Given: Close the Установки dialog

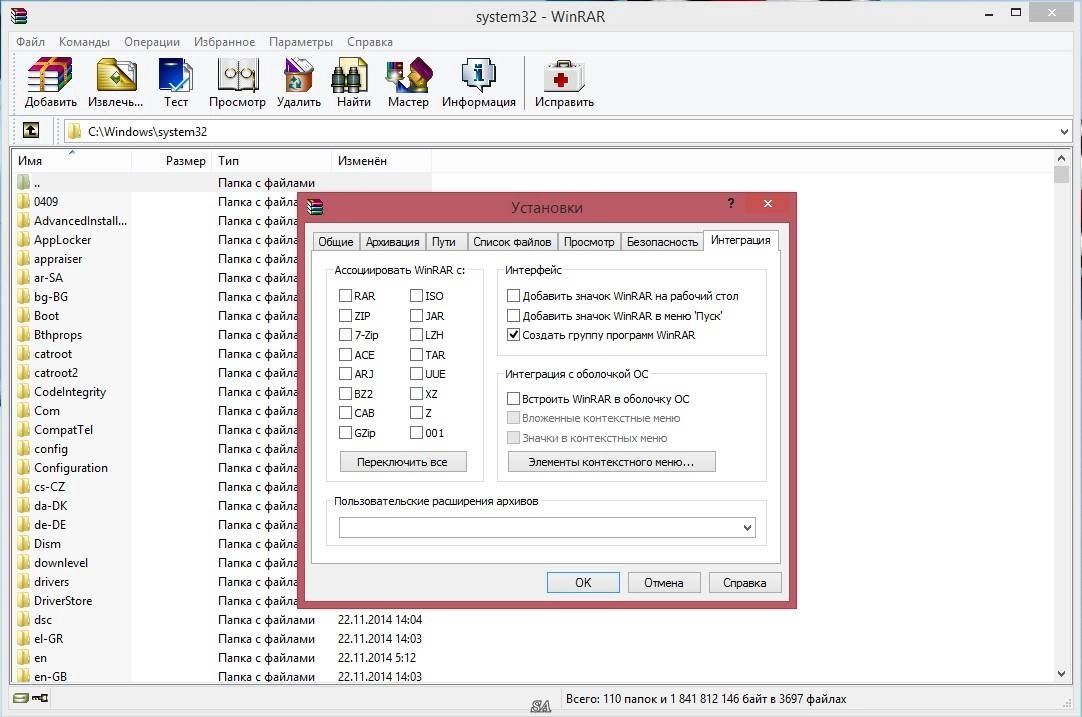Looking at the screenshot, I should 767,203.
